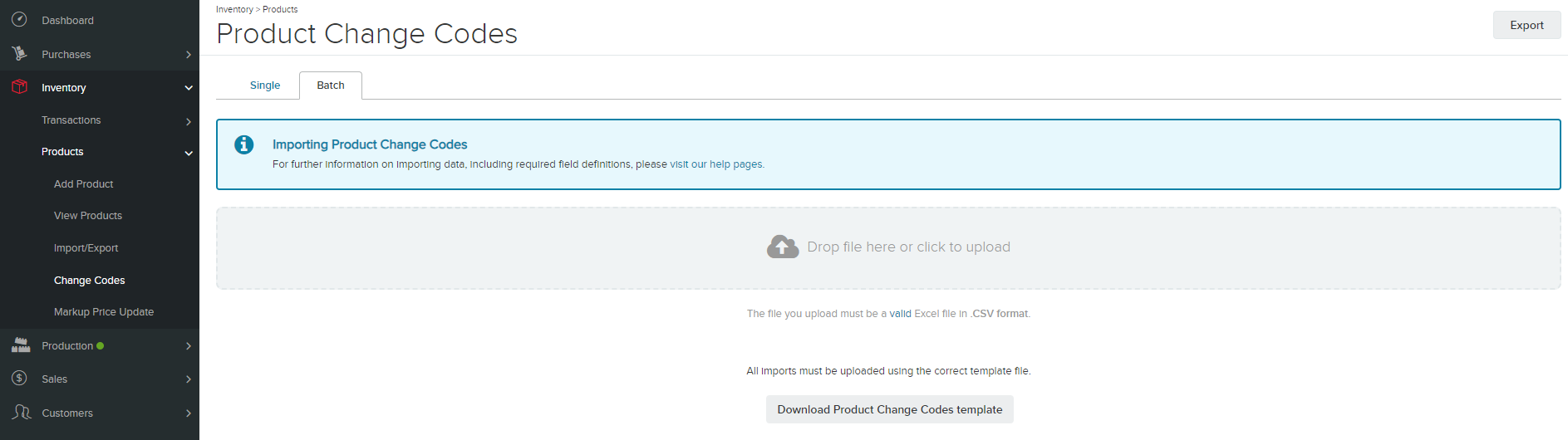Download Product Change Codes template
The image size is (1568, 440).
[x=889, y=409]
